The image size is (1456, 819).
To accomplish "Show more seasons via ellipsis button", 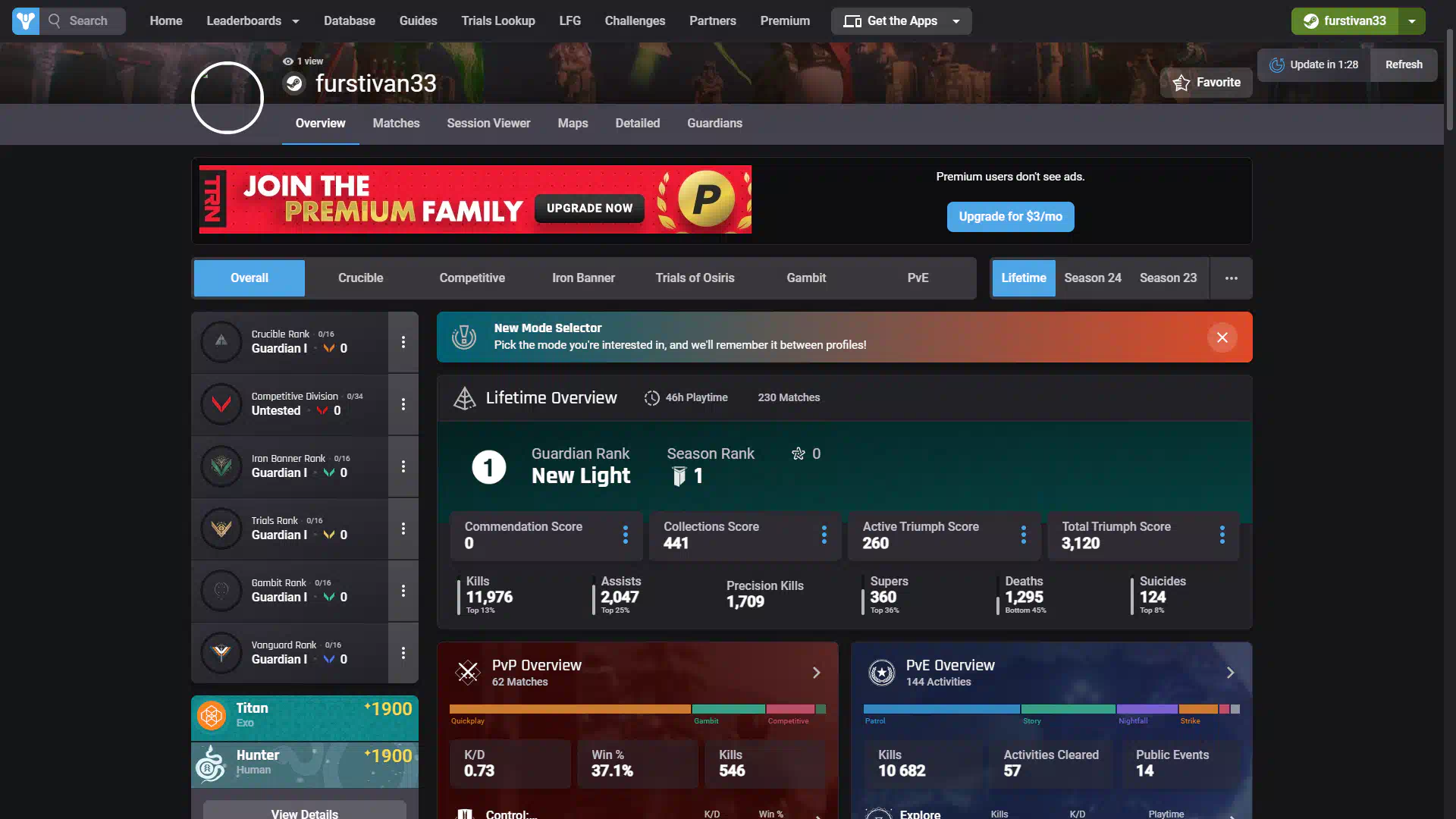I will pyautogui.click(x=1232, y=278).
